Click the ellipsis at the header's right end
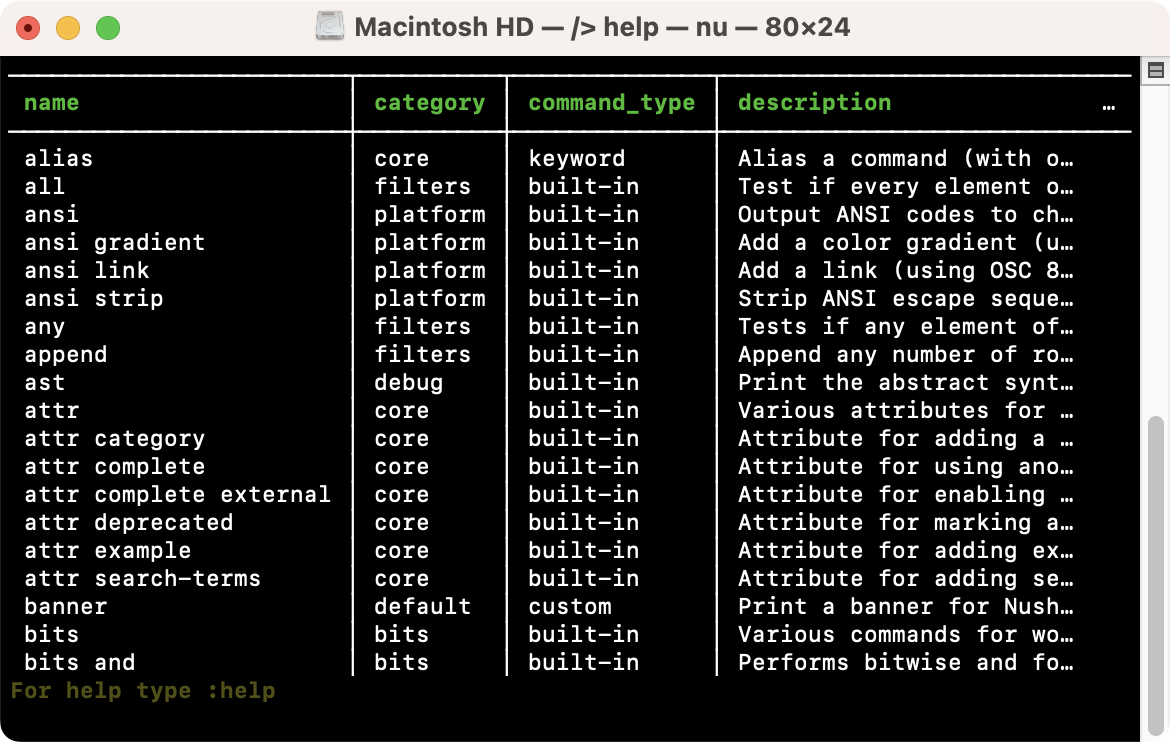This screenshot has width=1170, height=742. [1108, 105]
